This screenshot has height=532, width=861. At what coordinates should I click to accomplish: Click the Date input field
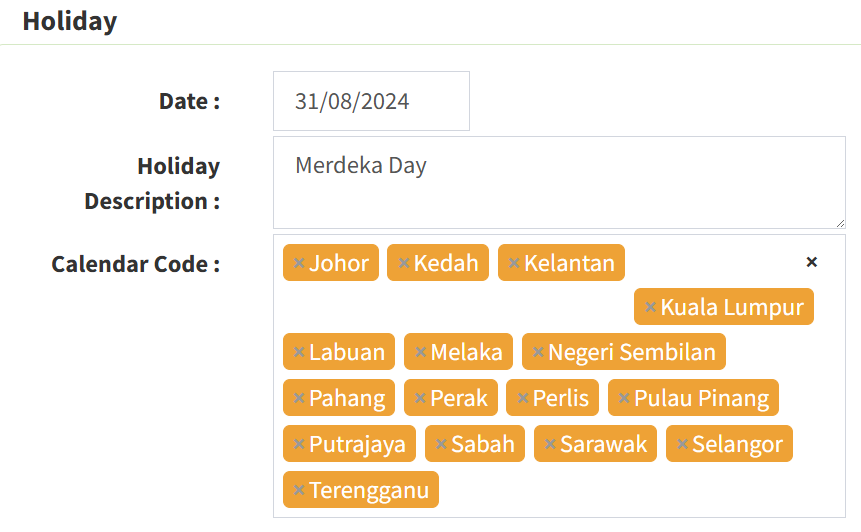tap(371, 101)
